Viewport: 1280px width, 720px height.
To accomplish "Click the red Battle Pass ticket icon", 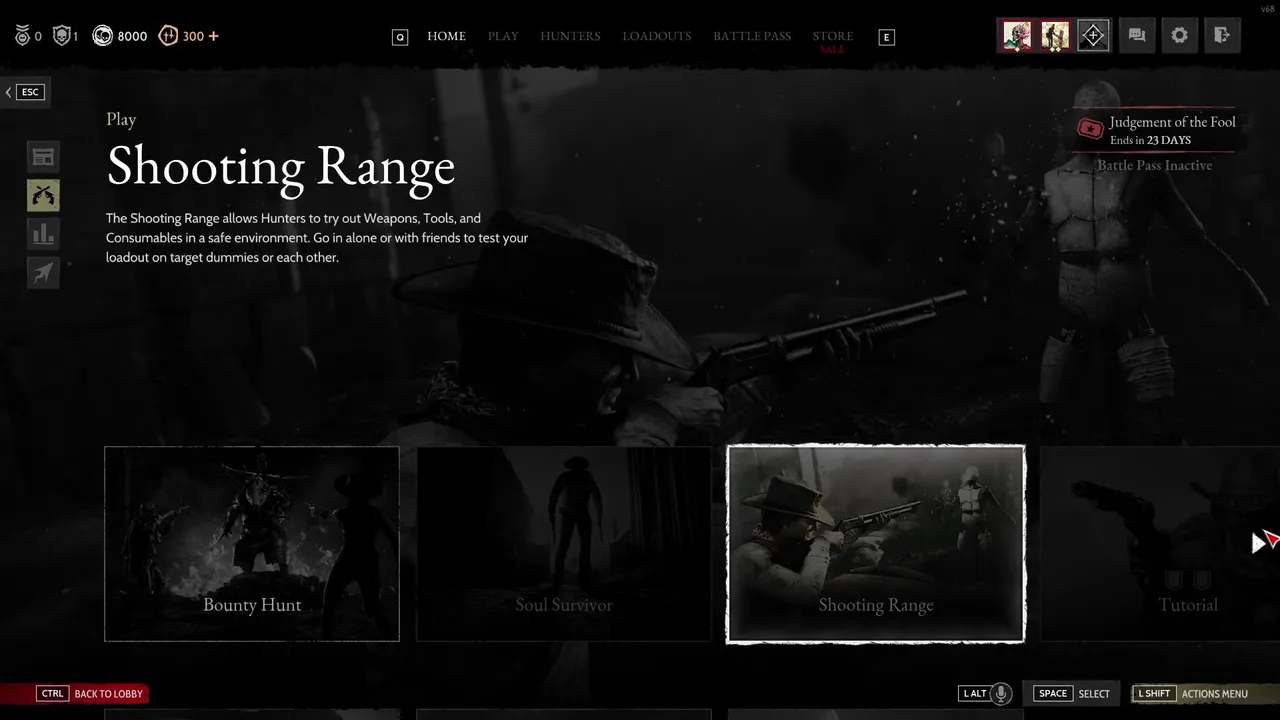I will click(1090, 129).
